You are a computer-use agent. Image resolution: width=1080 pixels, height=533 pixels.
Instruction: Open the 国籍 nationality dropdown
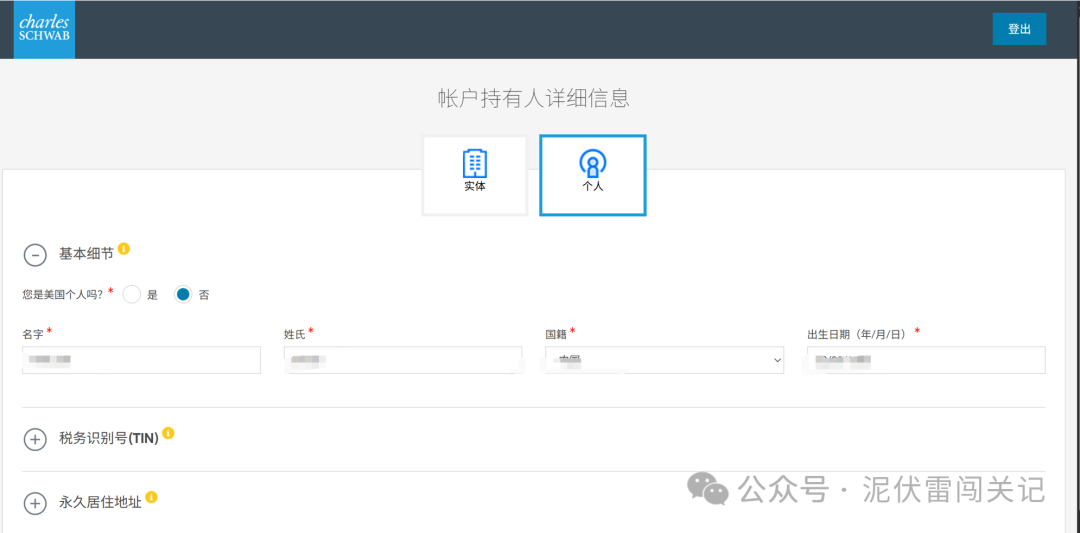pos(665,360)
